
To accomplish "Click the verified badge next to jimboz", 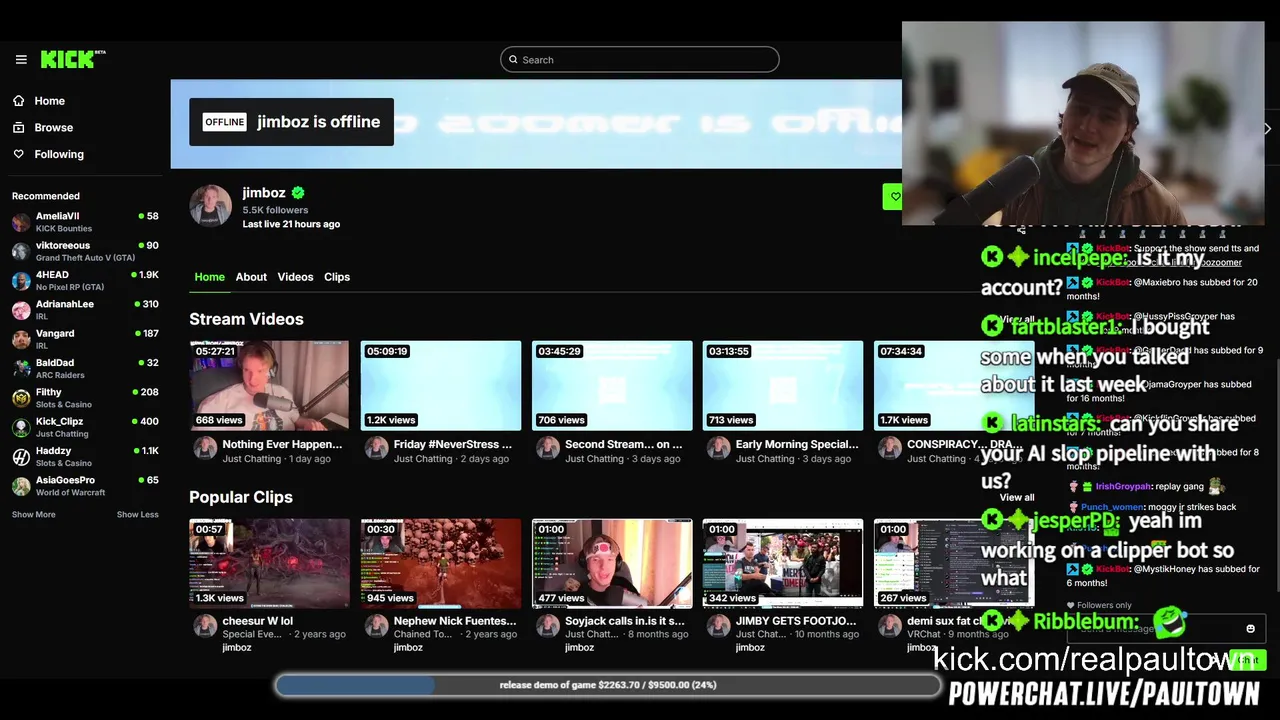I will (298, 193).
